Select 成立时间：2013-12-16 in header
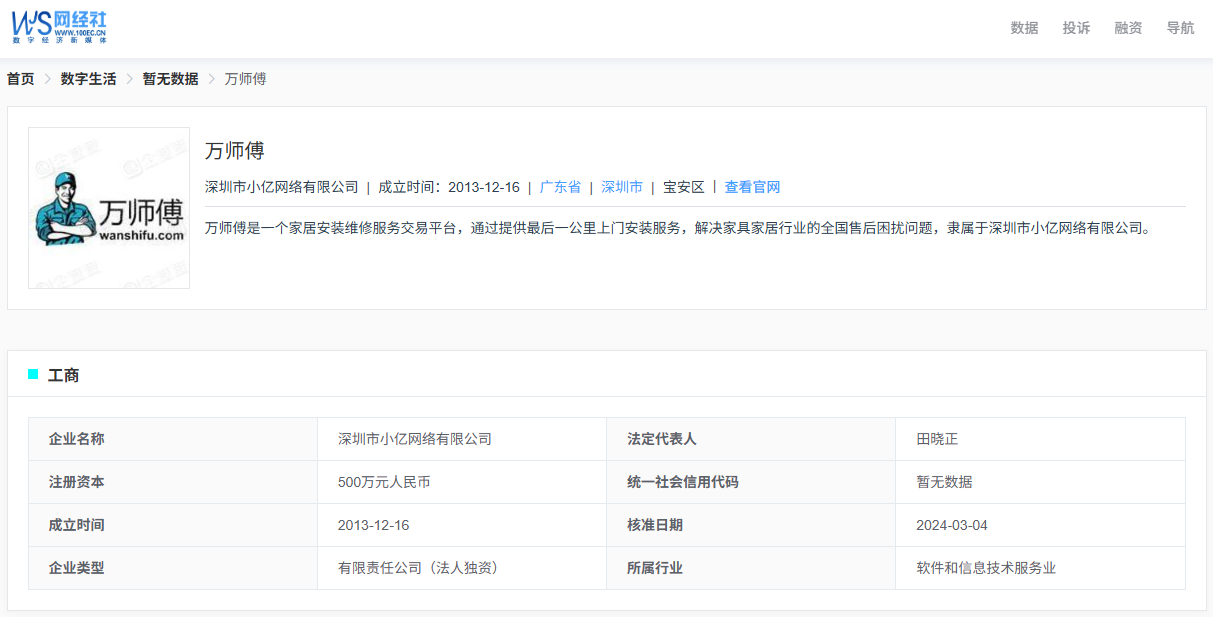Viewport: 1213px width, 617px height. [449, 187]
